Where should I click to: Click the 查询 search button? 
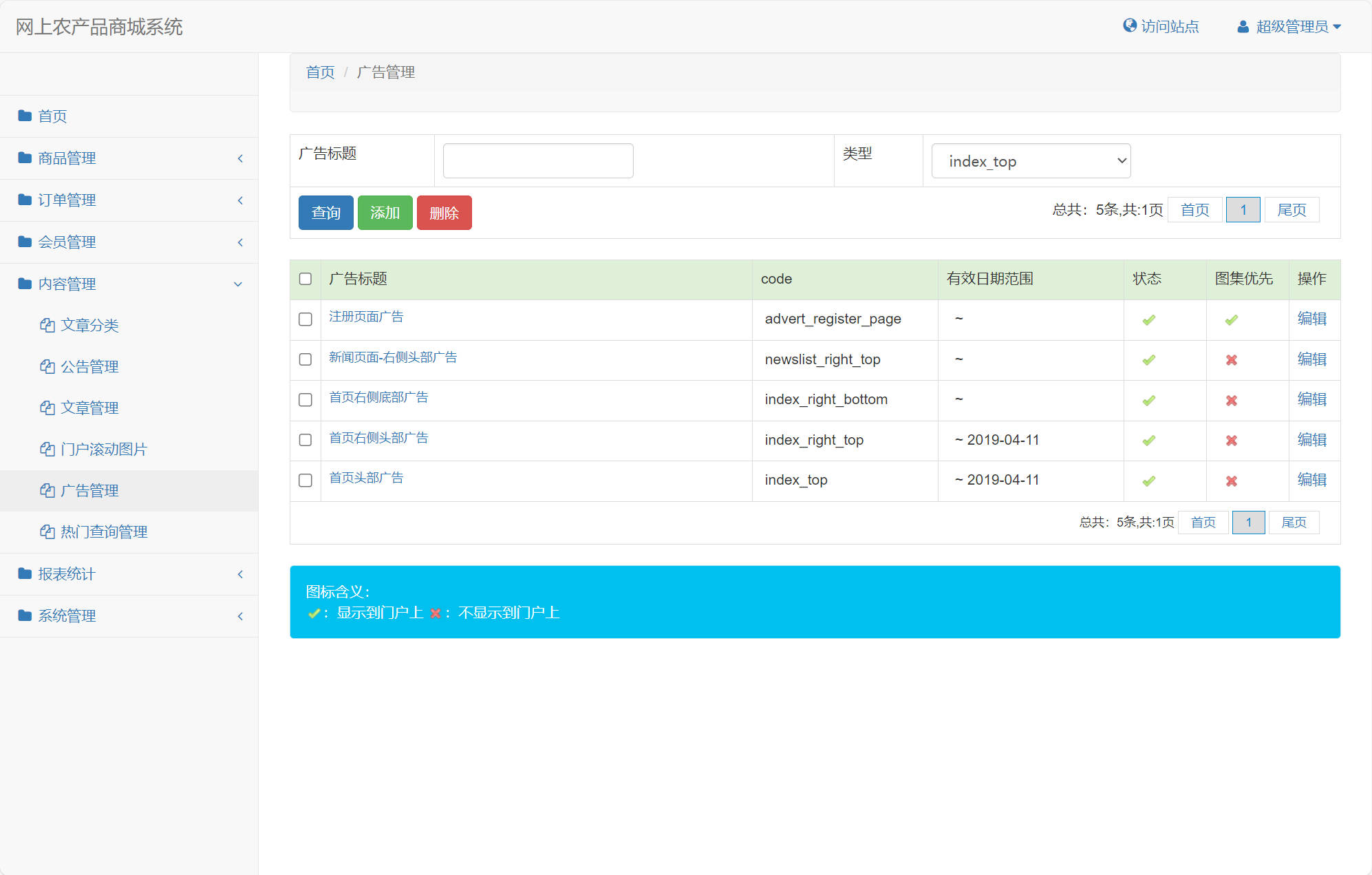tap(325, 213)
